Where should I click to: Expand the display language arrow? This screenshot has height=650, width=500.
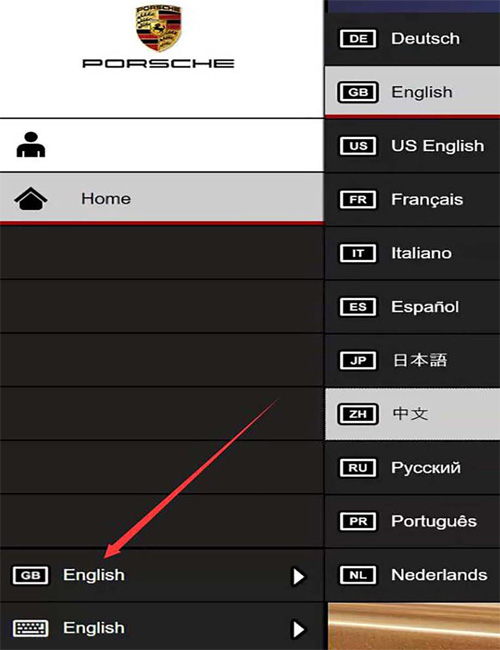(x=299, y=576)
